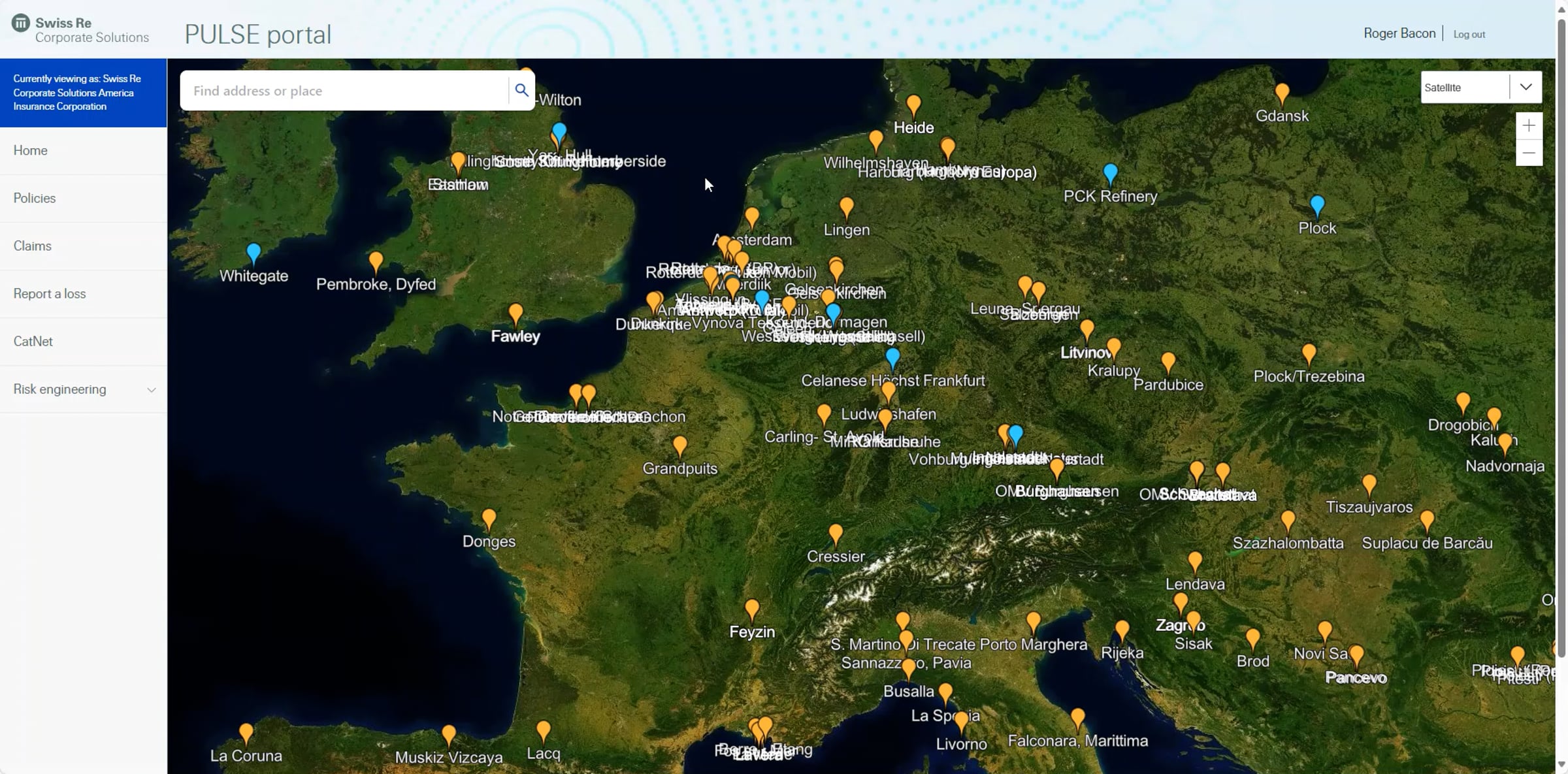The height and width of the screenshot is (774, 1568).
Task: Expand the Risk engineering menu chevron
Action: coord(151,390)
